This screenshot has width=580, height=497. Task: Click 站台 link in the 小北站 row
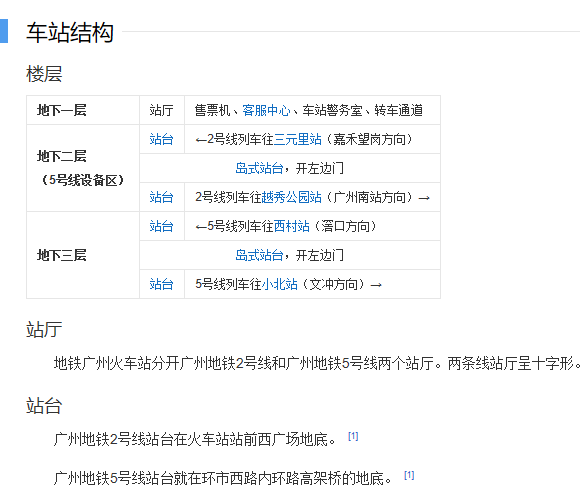[x=161, y=284]
